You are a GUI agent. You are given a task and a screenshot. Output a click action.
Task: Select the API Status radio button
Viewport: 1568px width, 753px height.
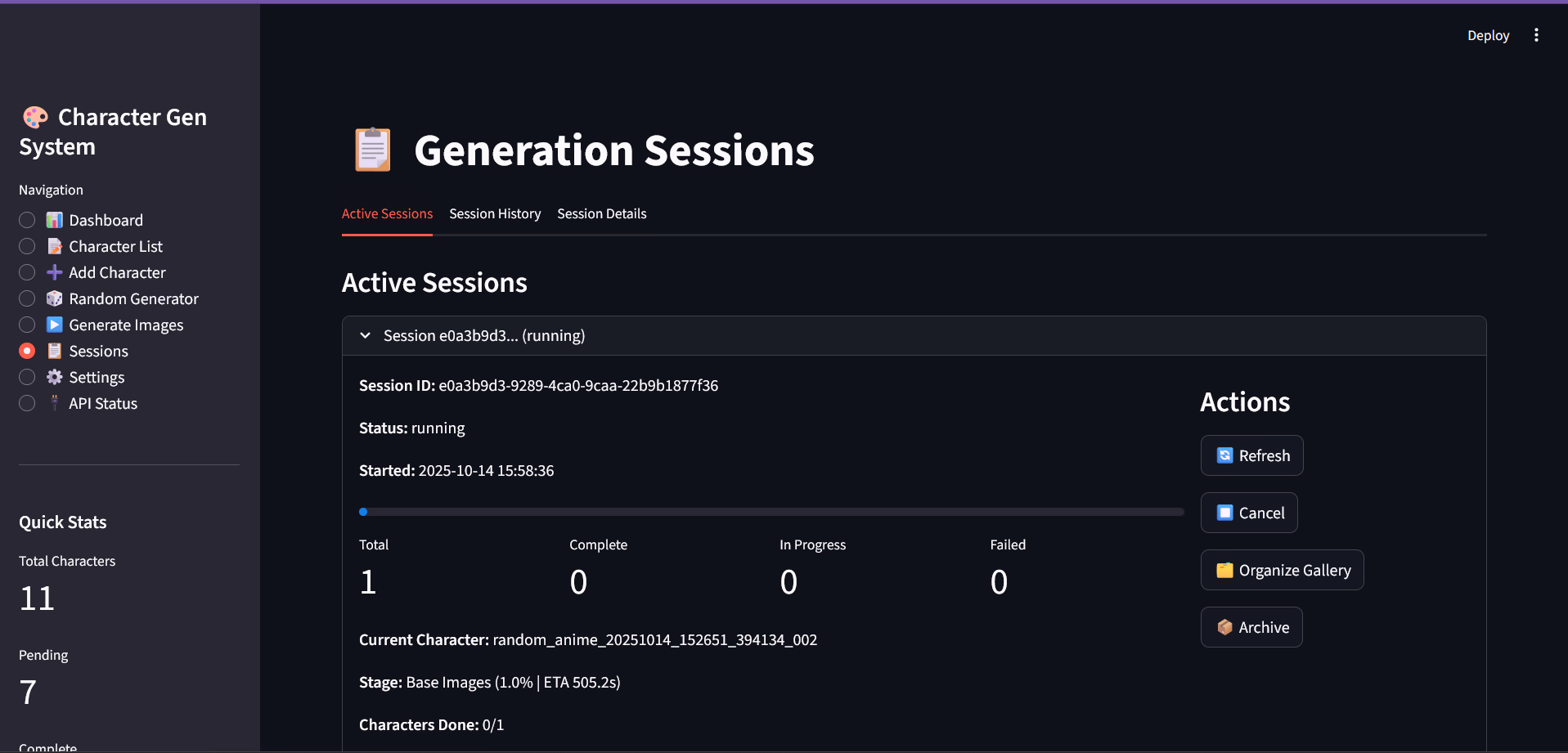[x=27, y=403]
